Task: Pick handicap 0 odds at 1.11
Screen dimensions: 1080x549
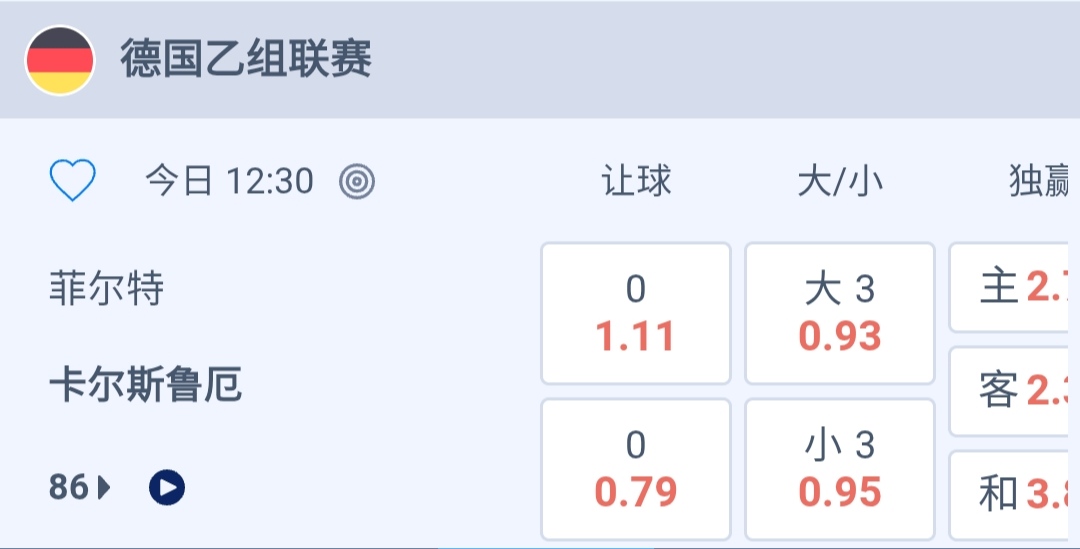Action: pos(636,313)
